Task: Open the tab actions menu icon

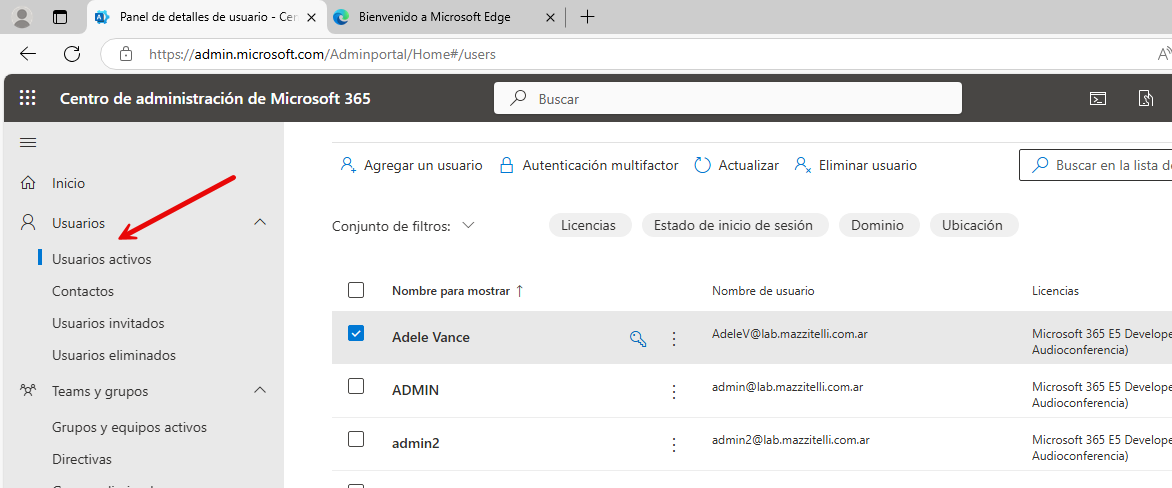Action: (60, 16)
